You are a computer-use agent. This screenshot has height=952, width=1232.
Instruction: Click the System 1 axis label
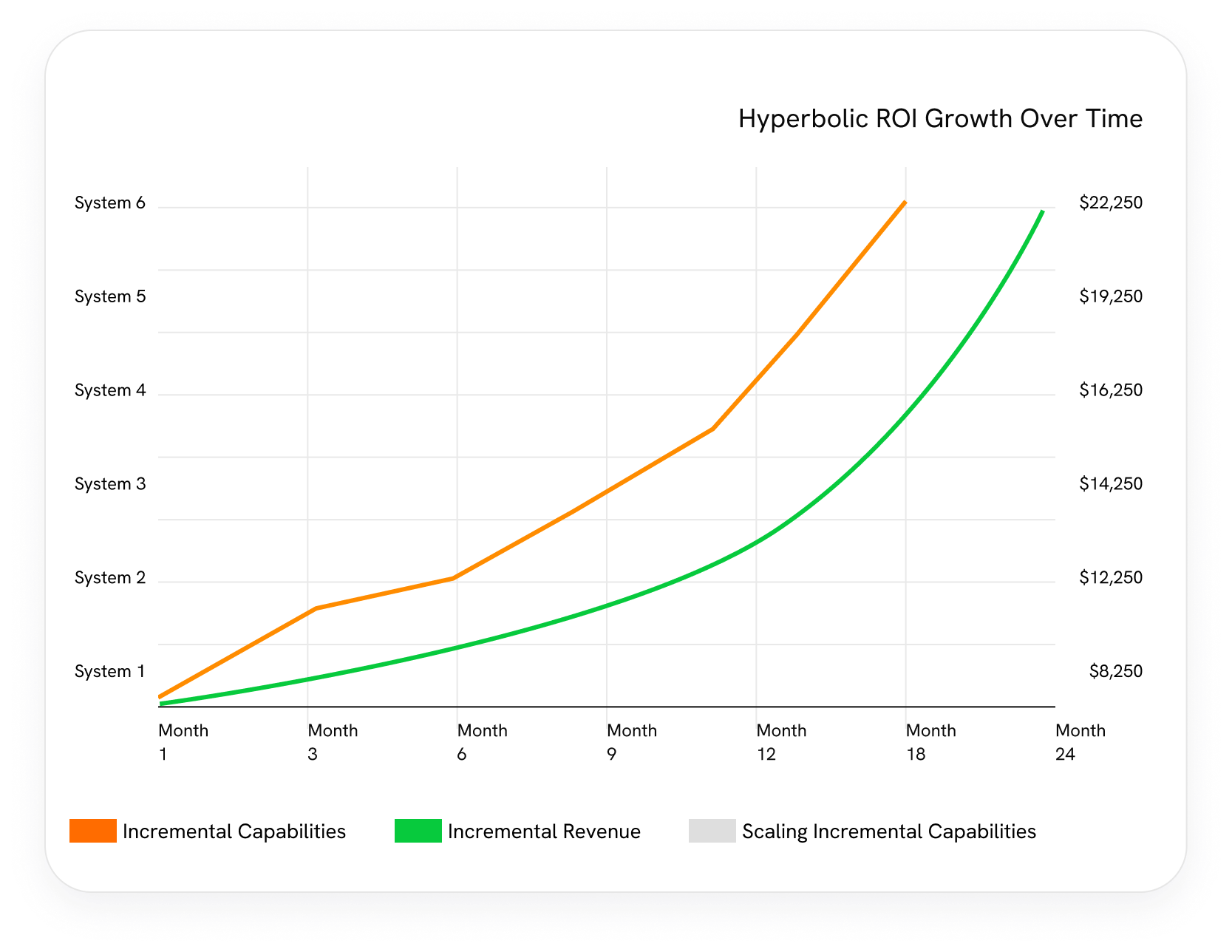110,672
